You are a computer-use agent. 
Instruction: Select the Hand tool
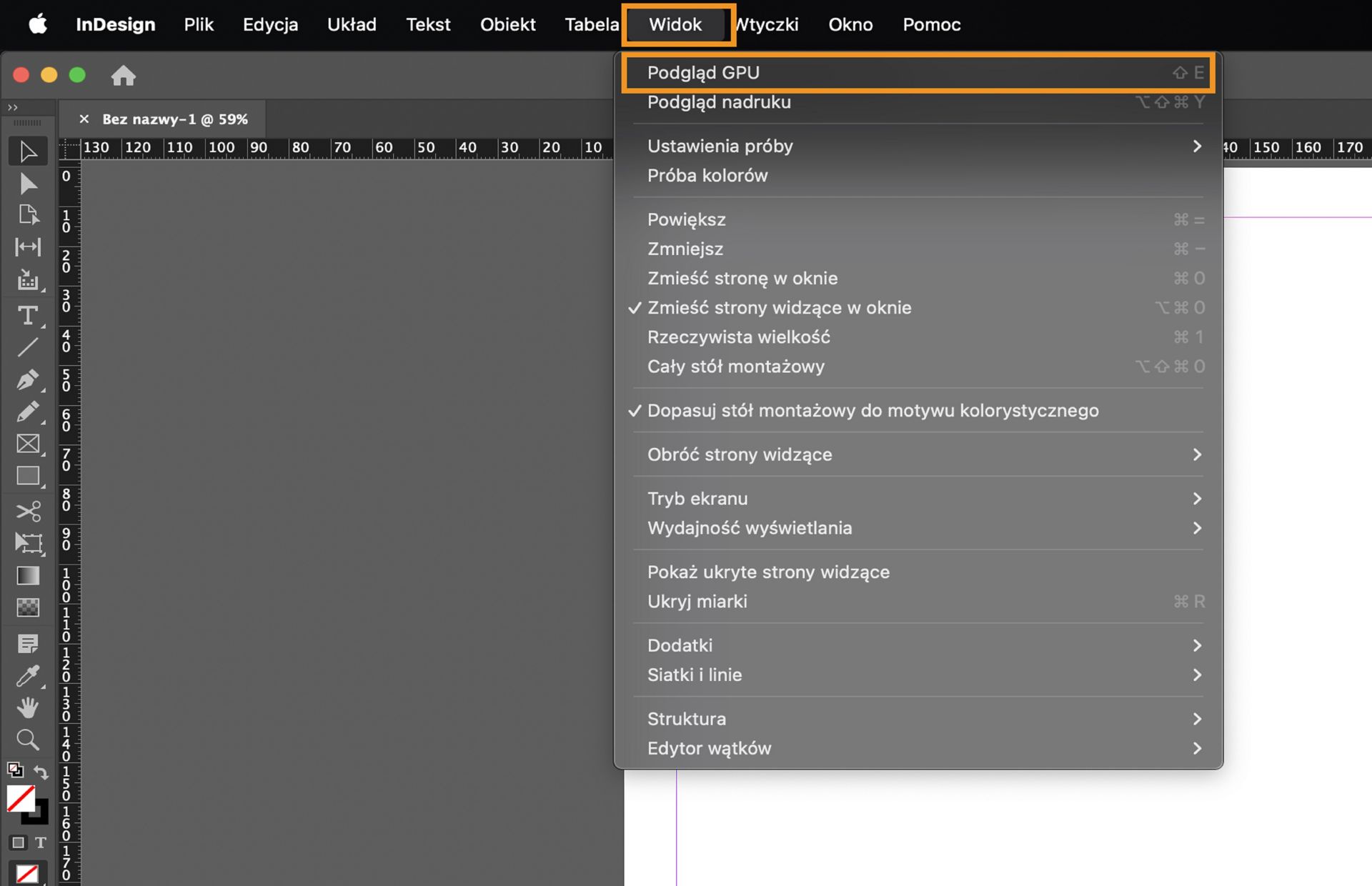point(27,707)
